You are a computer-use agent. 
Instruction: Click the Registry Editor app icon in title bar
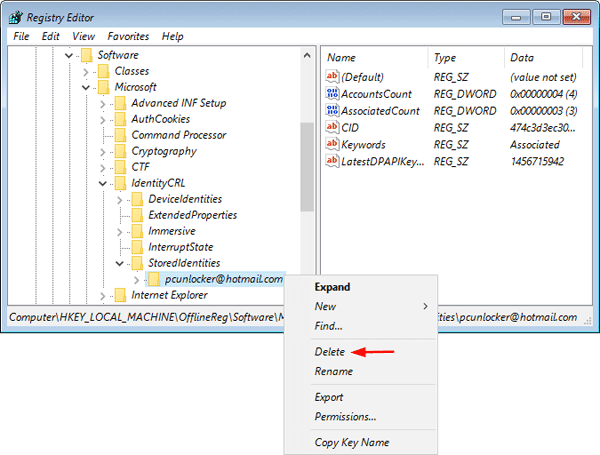click(x=17, y=17)
